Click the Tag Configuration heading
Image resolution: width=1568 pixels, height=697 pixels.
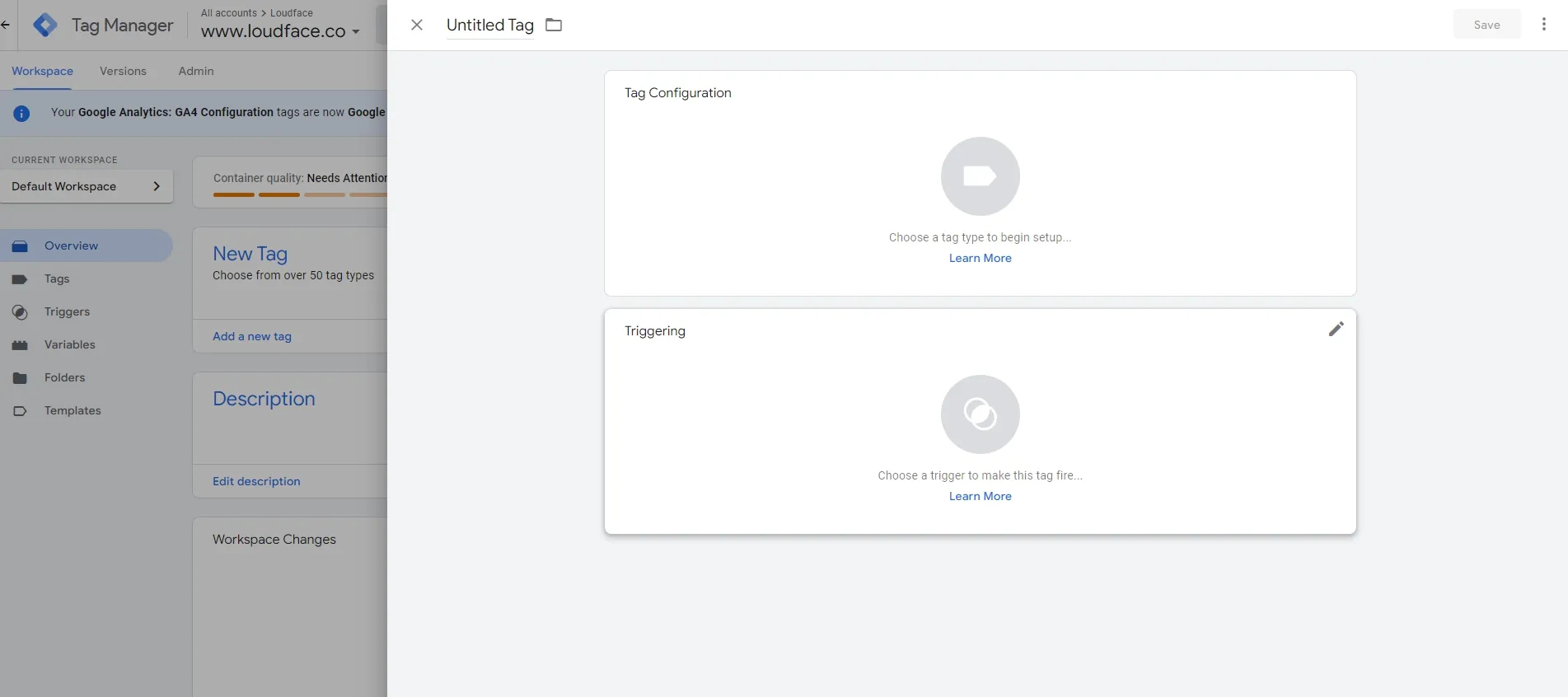tap(677, 93)
